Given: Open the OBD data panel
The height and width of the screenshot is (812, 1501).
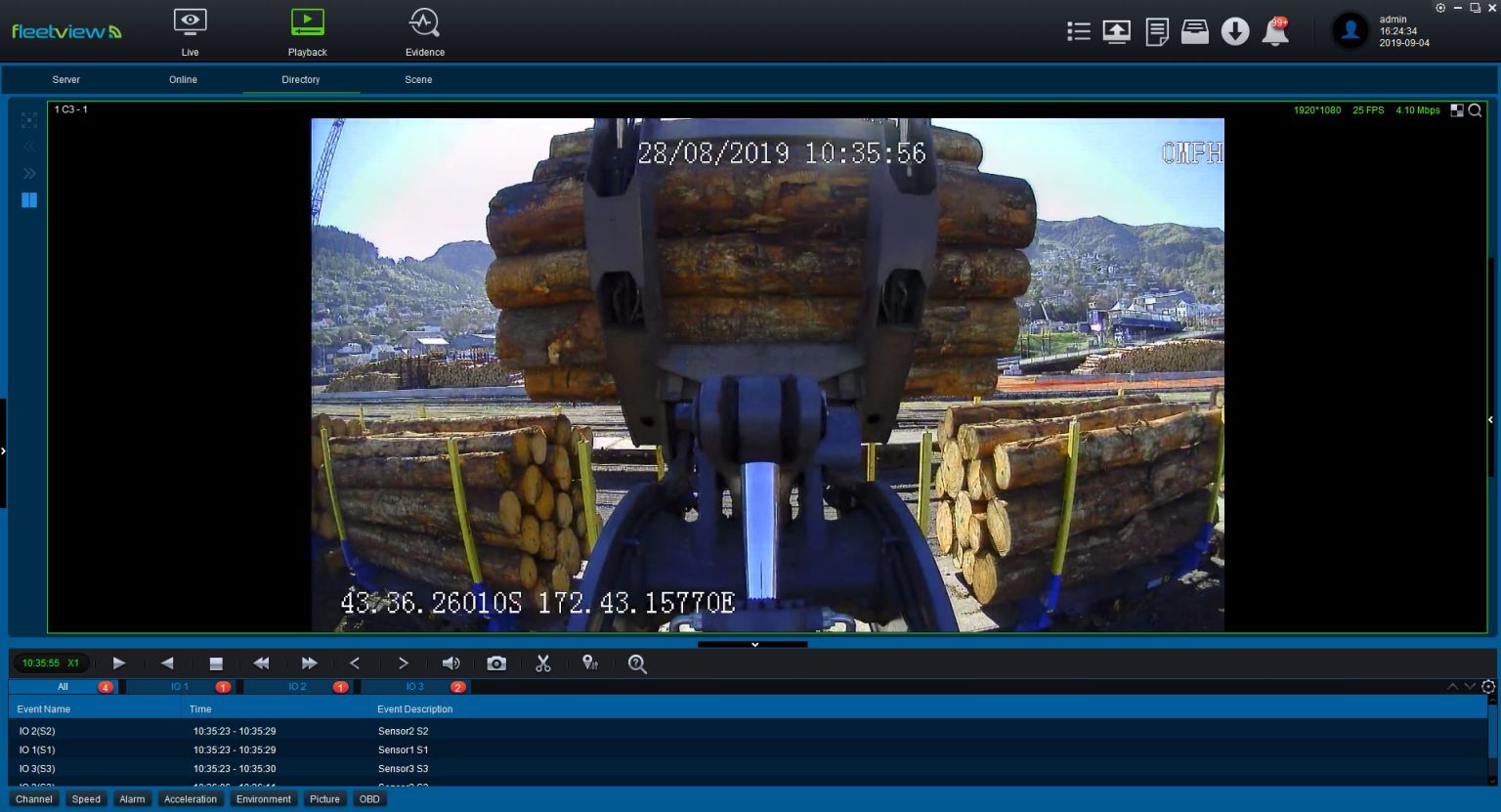Looking at the screenshot, I should click(369, 798).
